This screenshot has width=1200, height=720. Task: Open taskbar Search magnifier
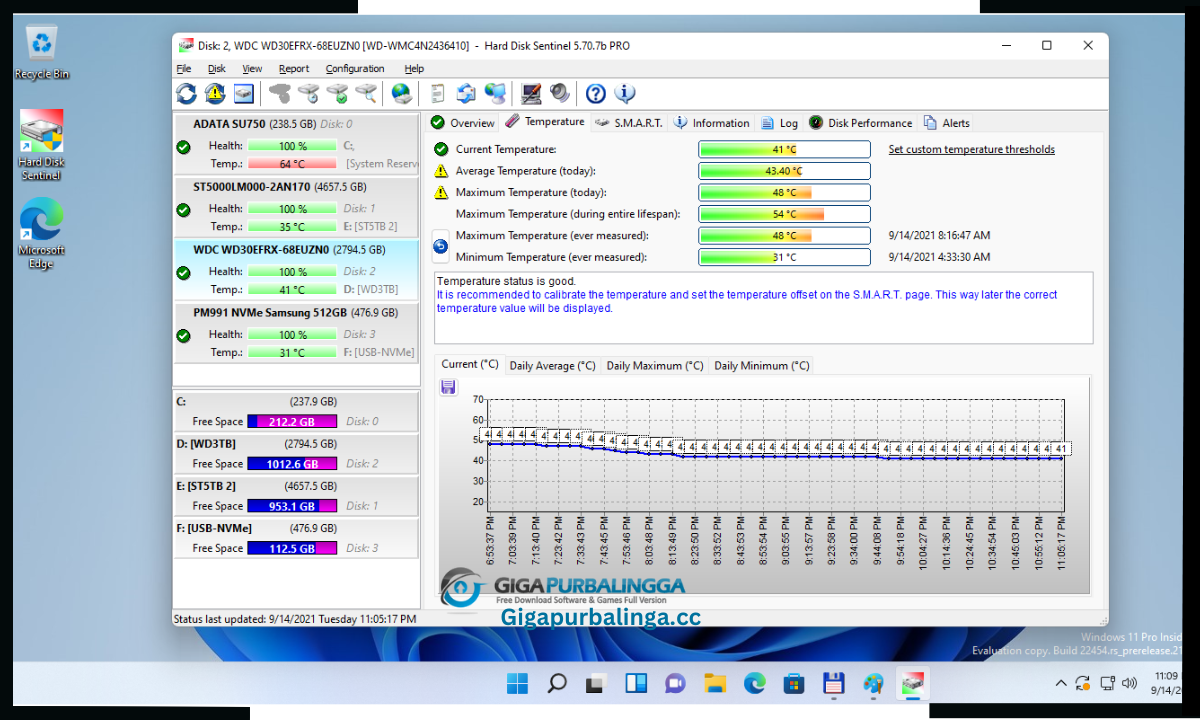[x=557, y=684]
